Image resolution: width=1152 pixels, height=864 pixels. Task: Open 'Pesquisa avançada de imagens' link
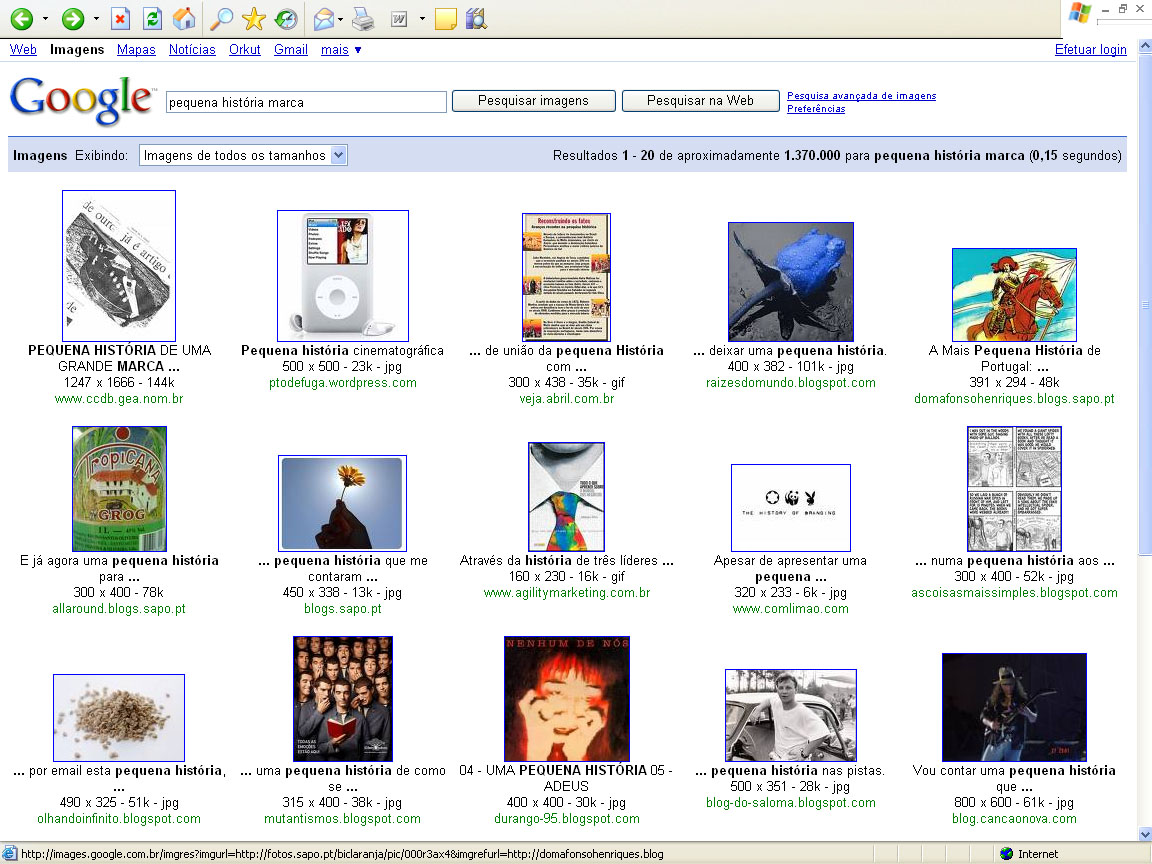click(x=861, y=96)
